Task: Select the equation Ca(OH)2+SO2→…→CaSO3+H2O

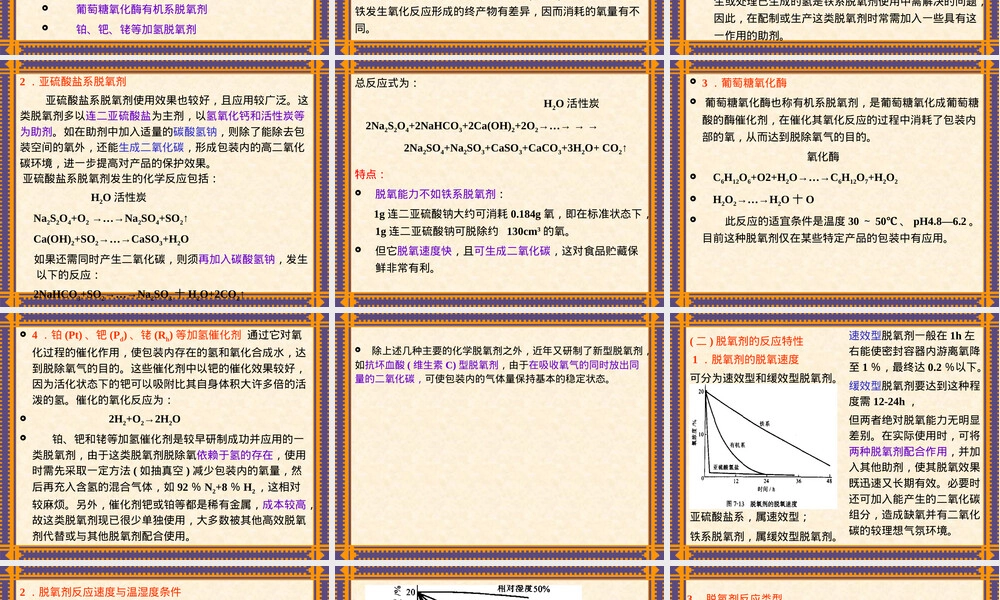Action: [111, 240]
